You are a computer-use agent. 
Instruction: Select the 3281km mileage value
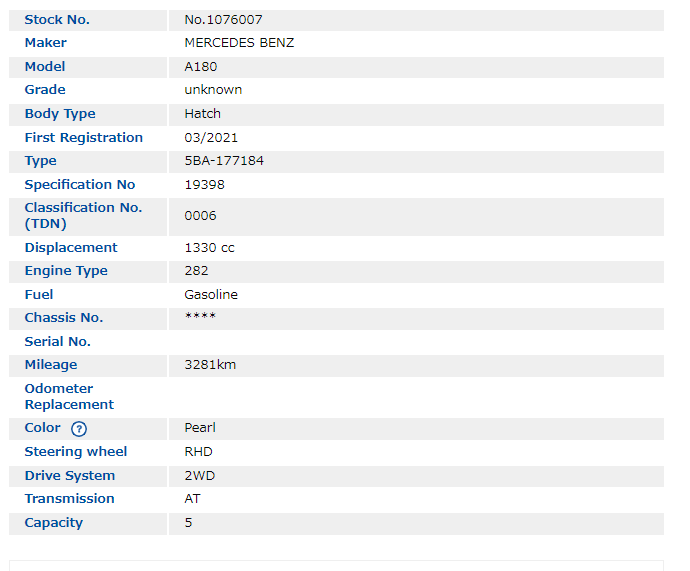210,365
